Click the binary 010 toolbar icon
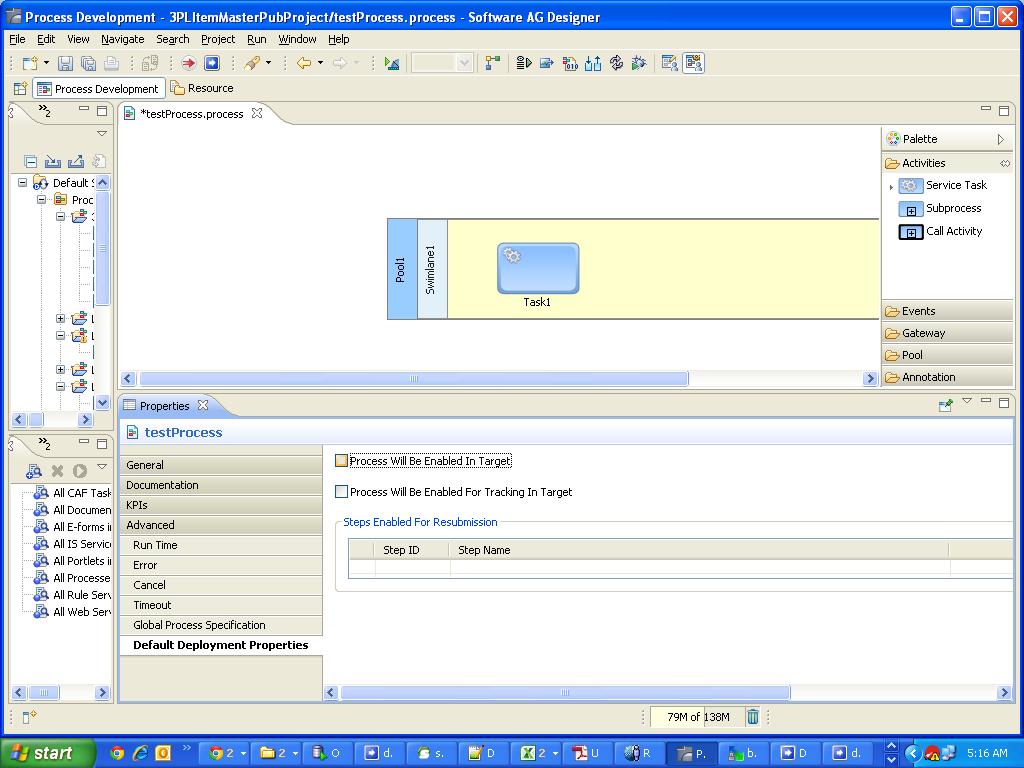This screenshot has width=1024, height=768. (x=570, y=63)
